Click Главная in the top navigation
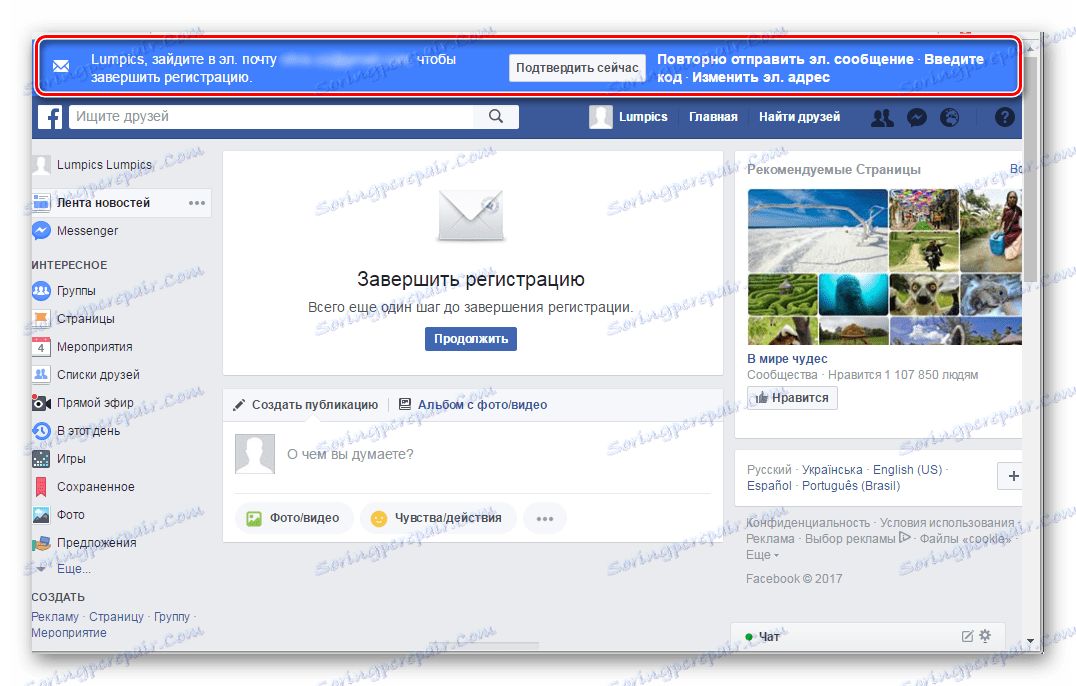This screenshot has width=1076, height=686. (x=713, y=117)
